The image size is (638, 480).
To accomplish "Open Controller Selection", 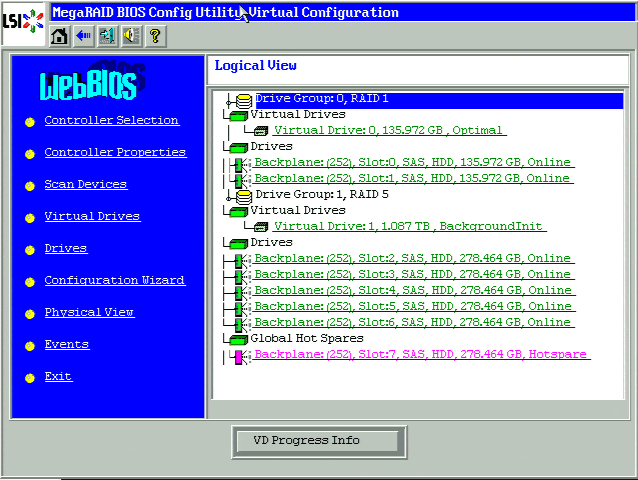I will (111, 120).
